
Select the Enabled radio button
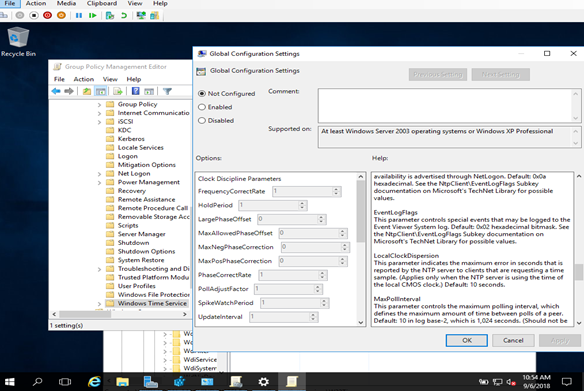point(202,107)
